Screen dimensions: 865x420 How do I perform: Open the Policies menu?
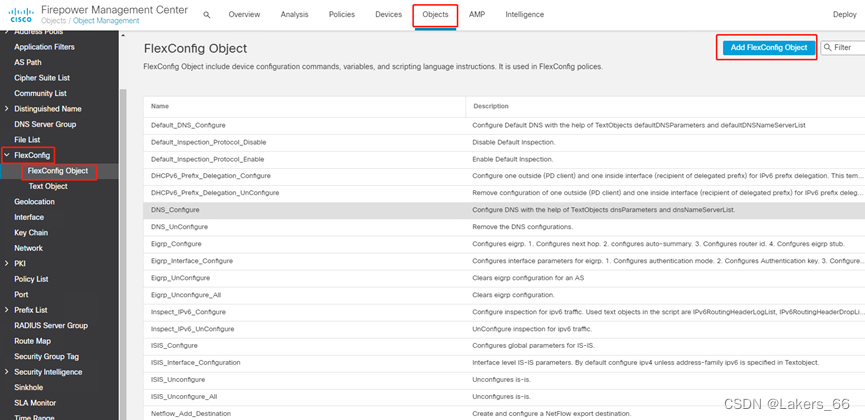coord(342,15)
